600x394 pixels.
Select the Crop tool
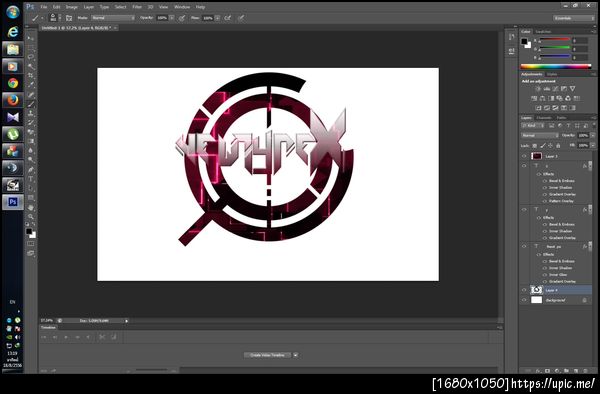[x=31, y=76]
